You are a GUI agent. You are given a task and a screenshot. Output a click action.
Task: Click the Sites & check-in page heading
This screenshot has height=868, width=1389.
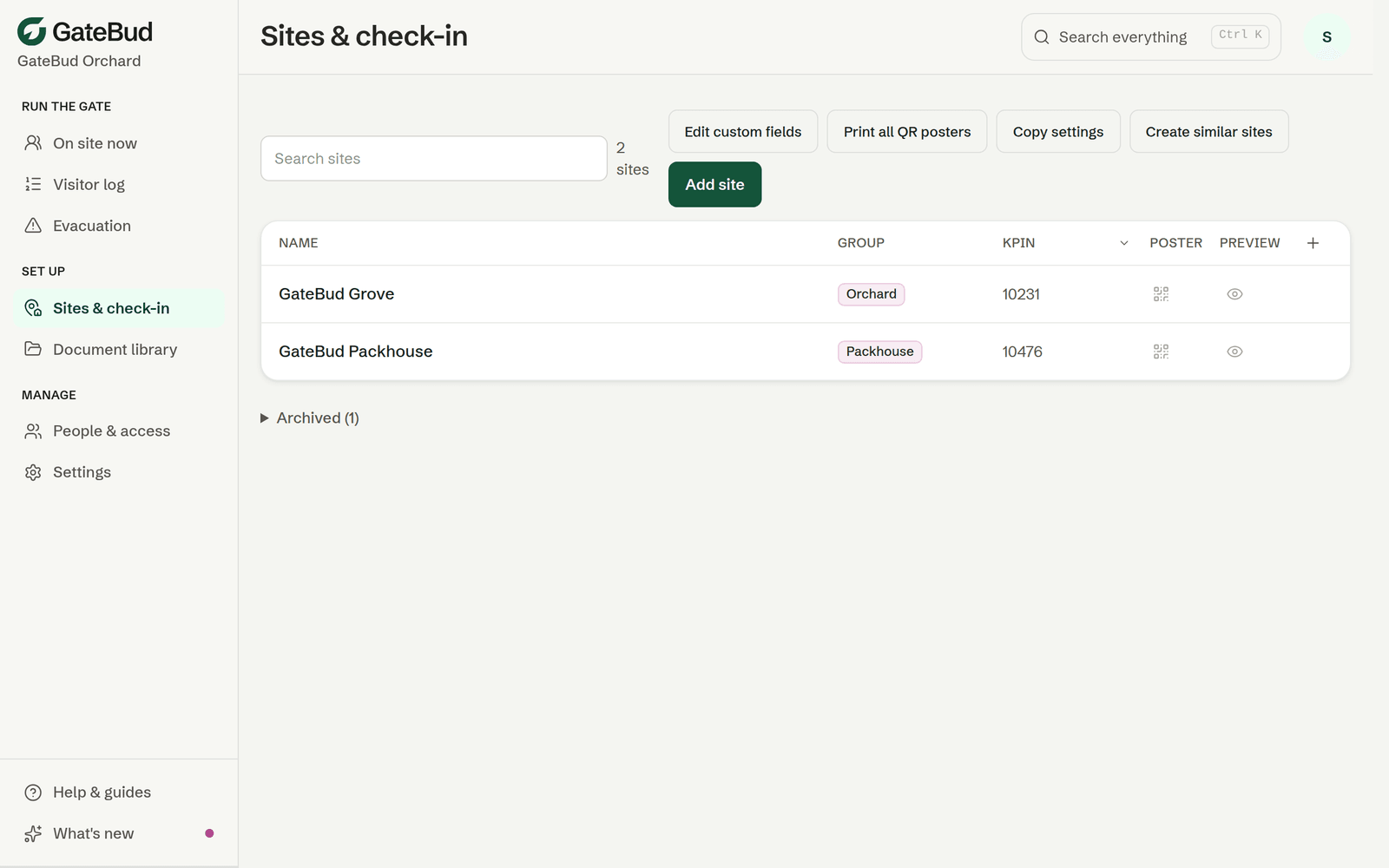(x=364, y=36)
